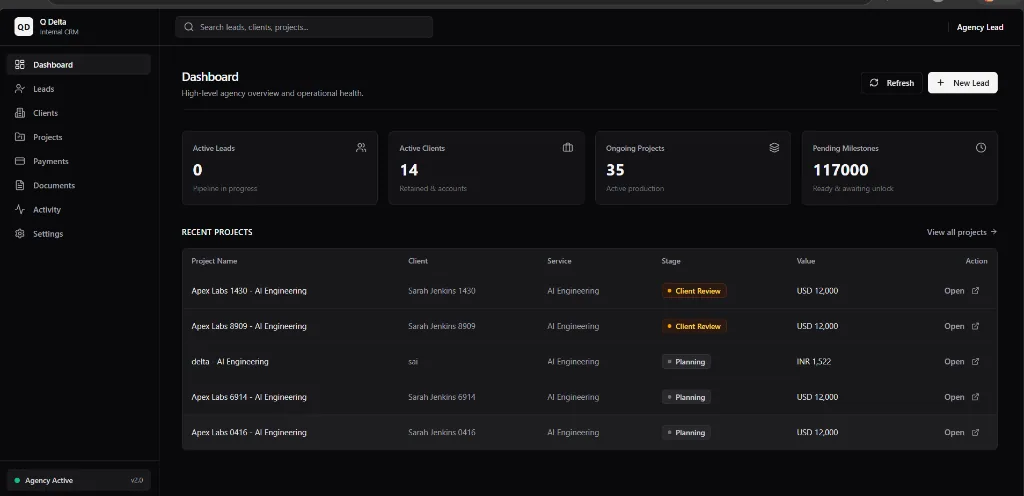
Task: Click project name Apex Labs 6914 - AI Engineering
Action: point(249,397)
